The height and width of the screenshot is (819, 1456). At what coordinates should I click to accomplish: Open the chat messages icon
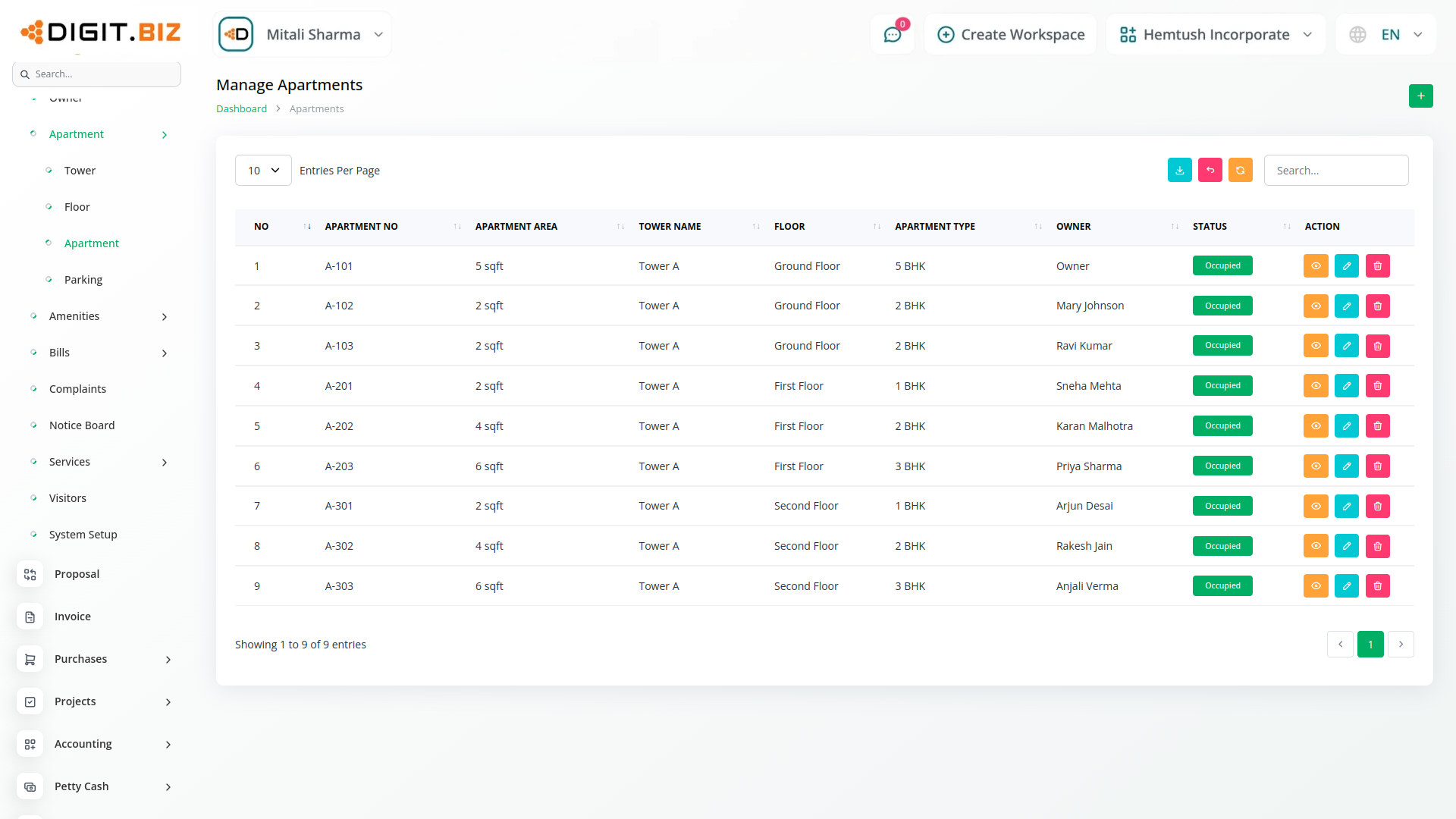tap(892, 35)
